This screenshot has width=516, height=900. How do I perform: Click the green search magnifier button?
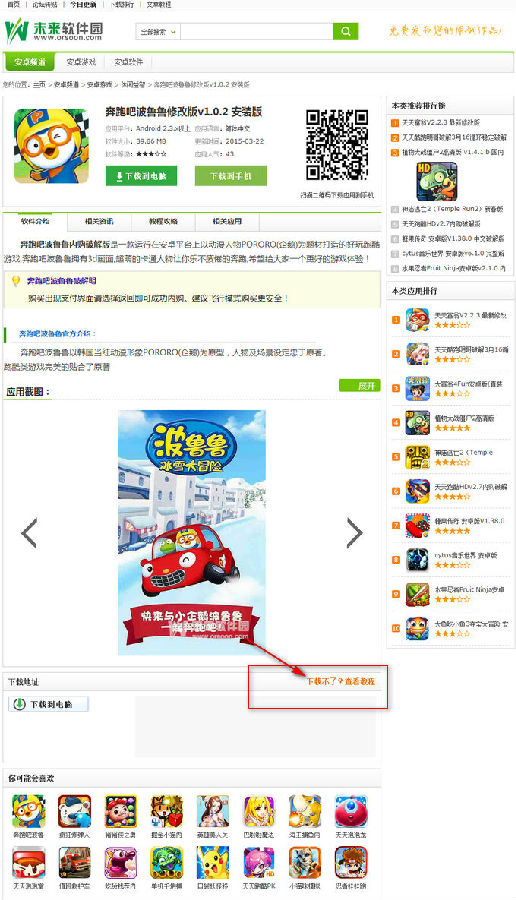click(x=345, y=32)
